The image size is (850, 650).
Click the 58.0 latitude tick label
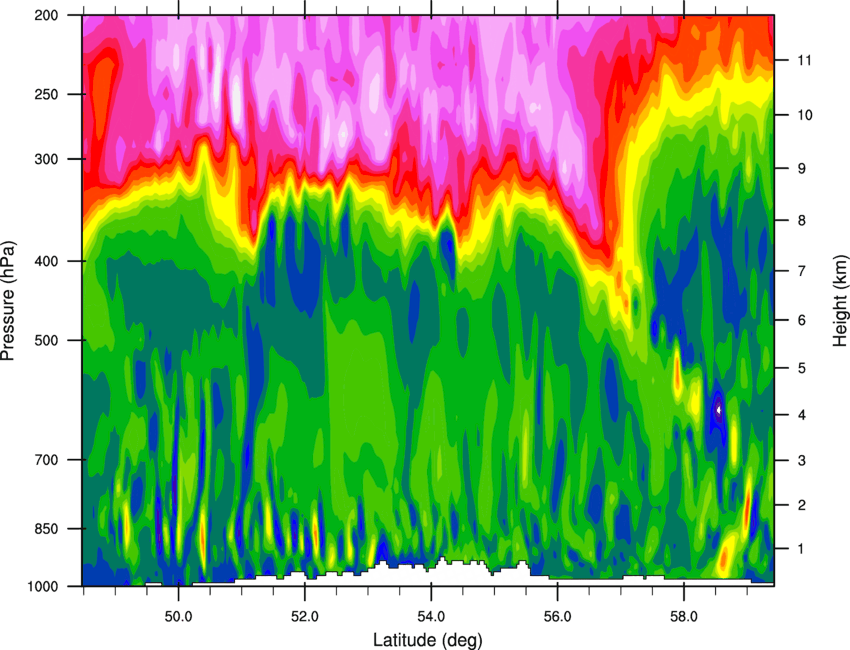[684, 616]
